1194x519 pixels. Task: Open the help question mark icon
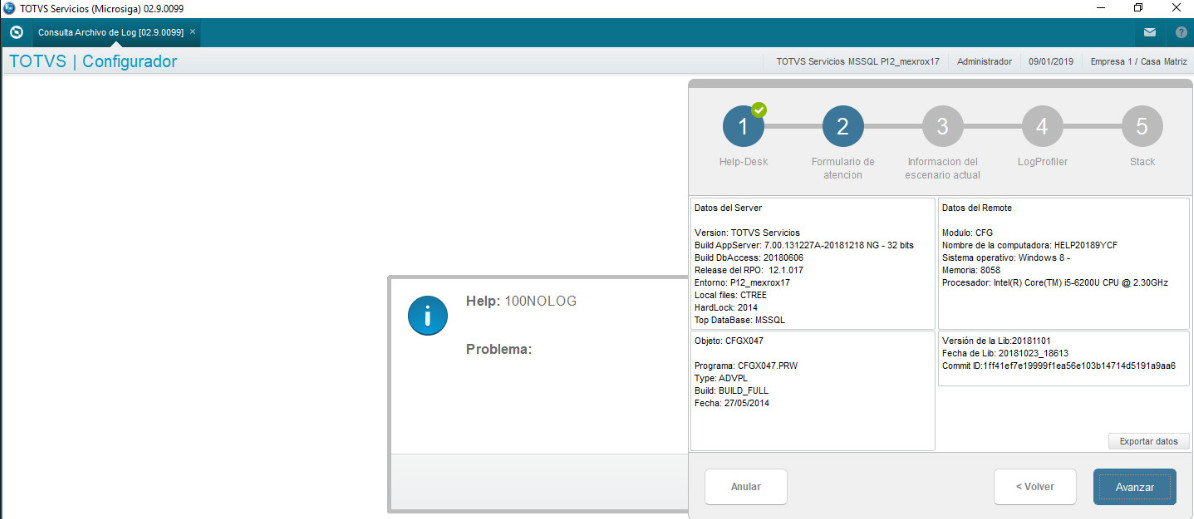point(1181,33)
